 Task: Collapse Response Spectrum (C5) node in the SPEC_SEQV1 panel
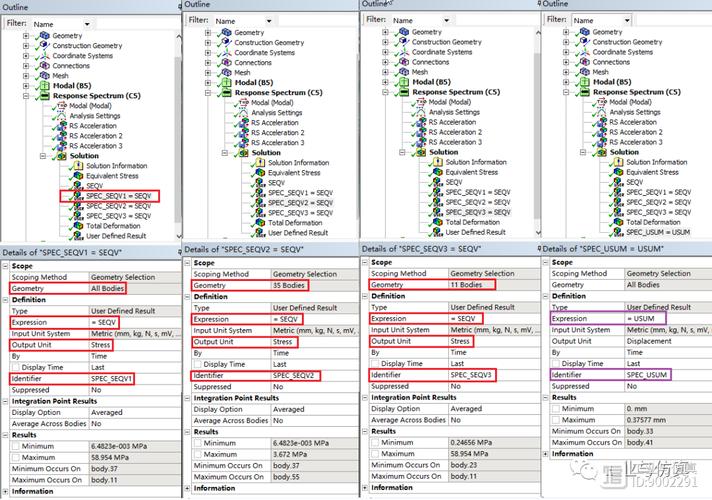[x=26, y=96]
